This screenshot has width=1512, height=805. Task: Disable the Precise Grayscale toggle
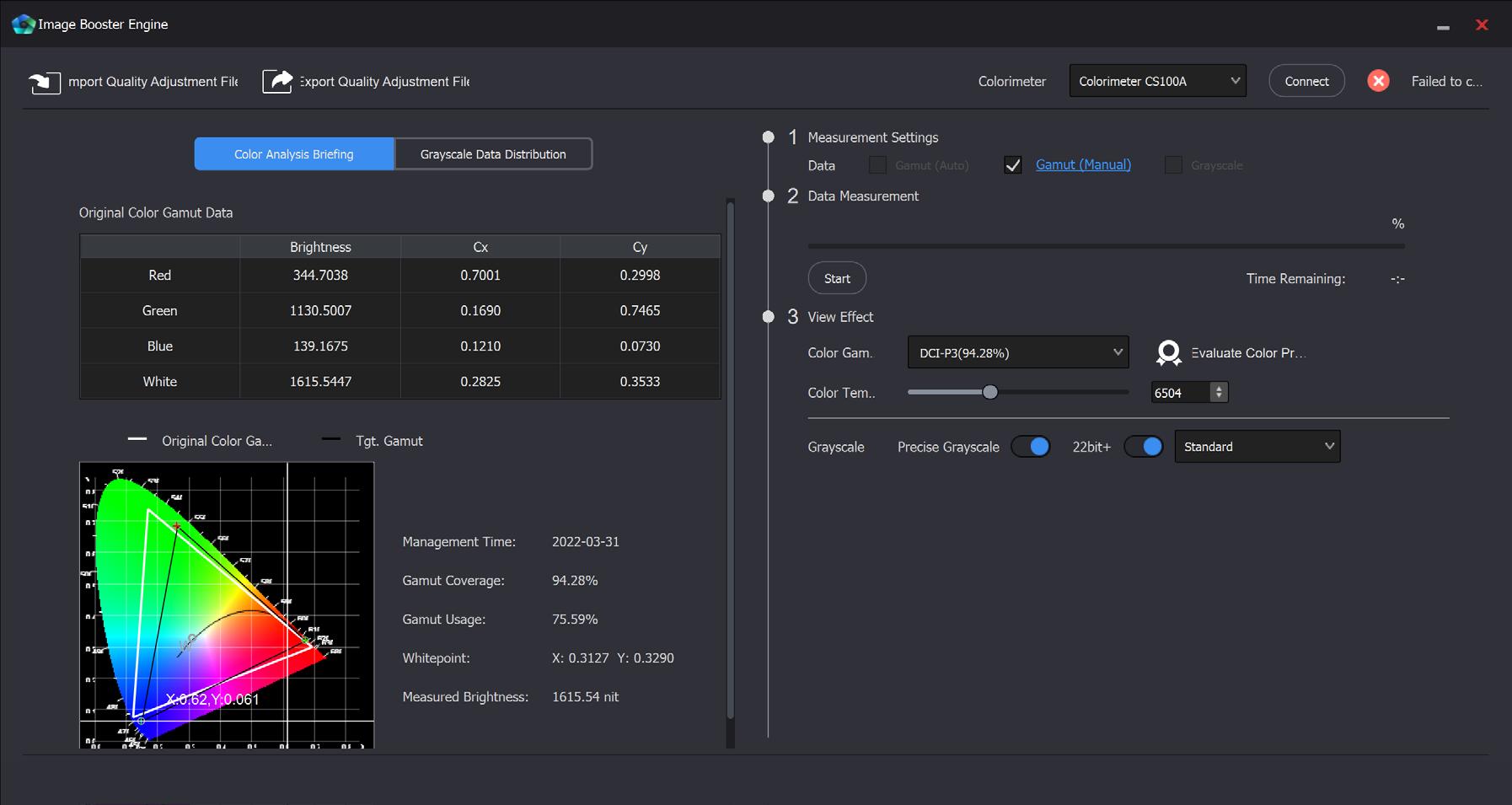(1031, 447)
